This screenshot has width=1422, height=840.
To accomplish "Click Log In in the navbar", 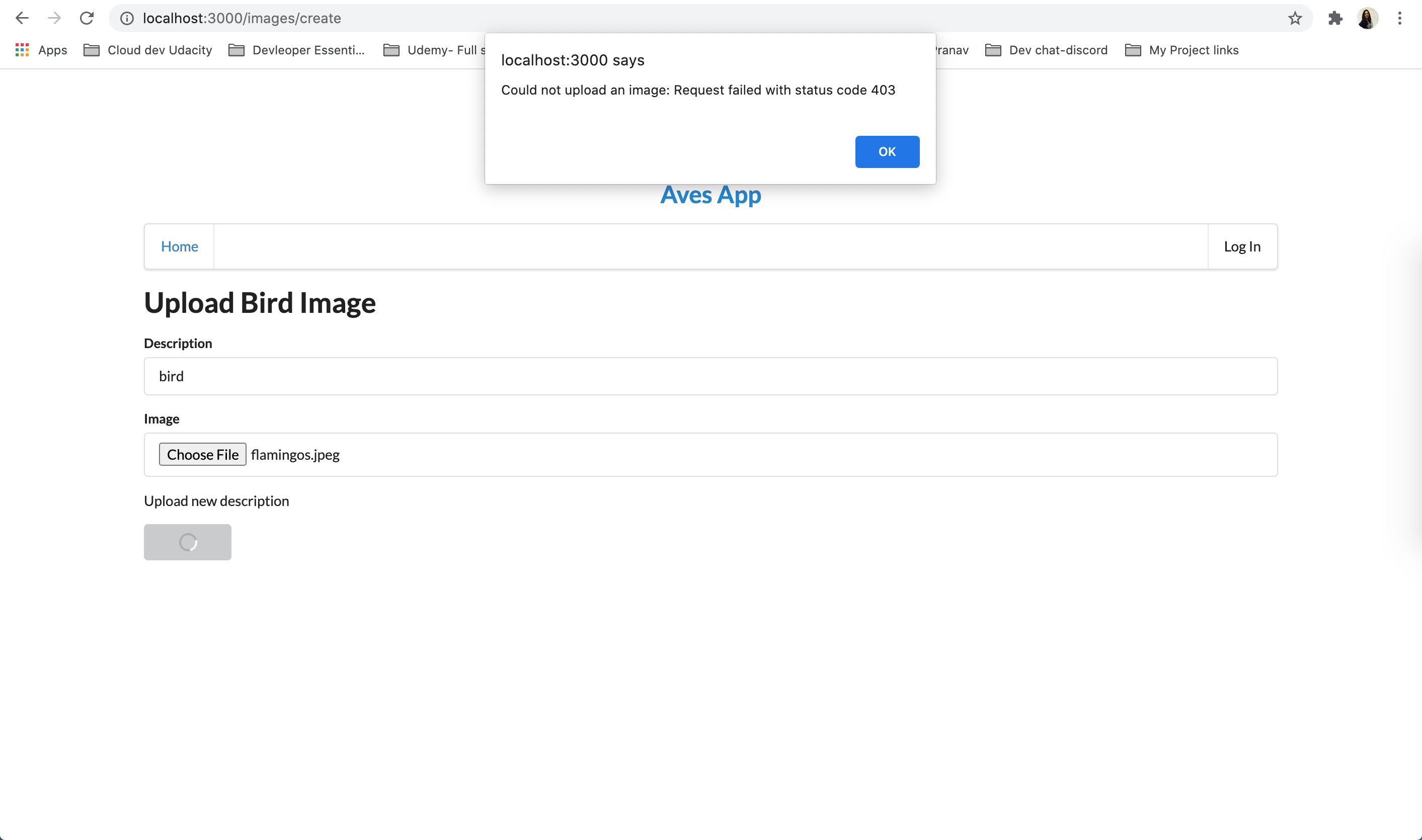I will (x=1242, y=246).
